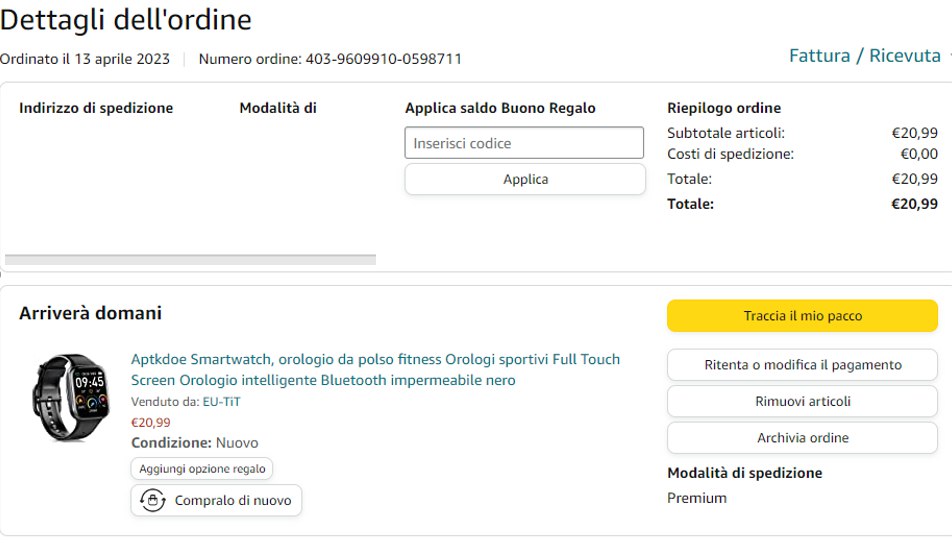
Task: Click the buy-again circular arrows icon
Action: click(152, 500)
